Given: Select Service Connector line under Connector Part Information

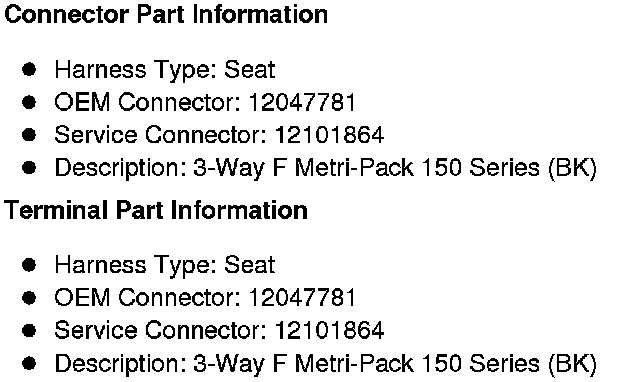Looking at the screenshot, I should tap(219, 134).
